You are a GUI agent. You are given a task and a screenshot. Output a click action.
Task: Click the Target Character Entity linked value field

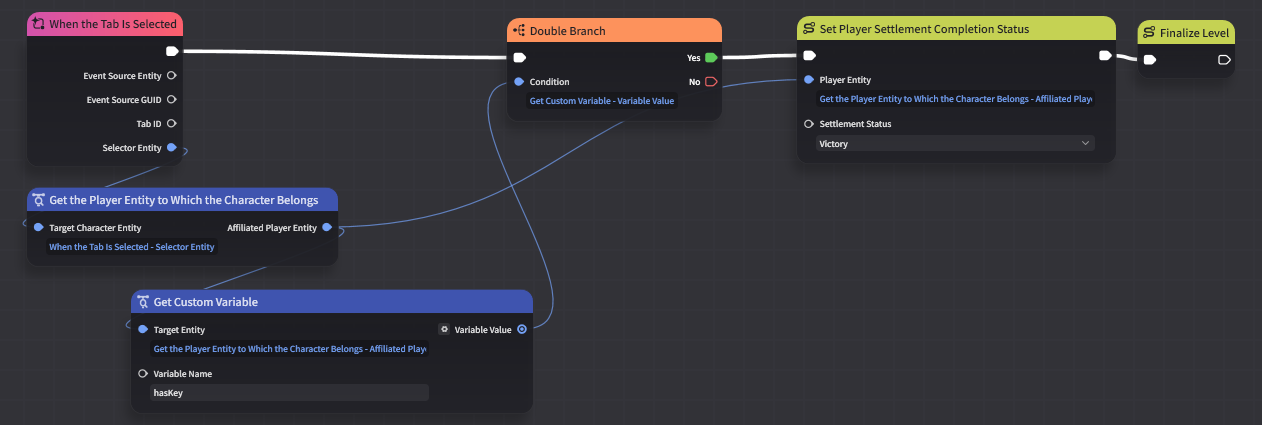click(x=131, y=246)
